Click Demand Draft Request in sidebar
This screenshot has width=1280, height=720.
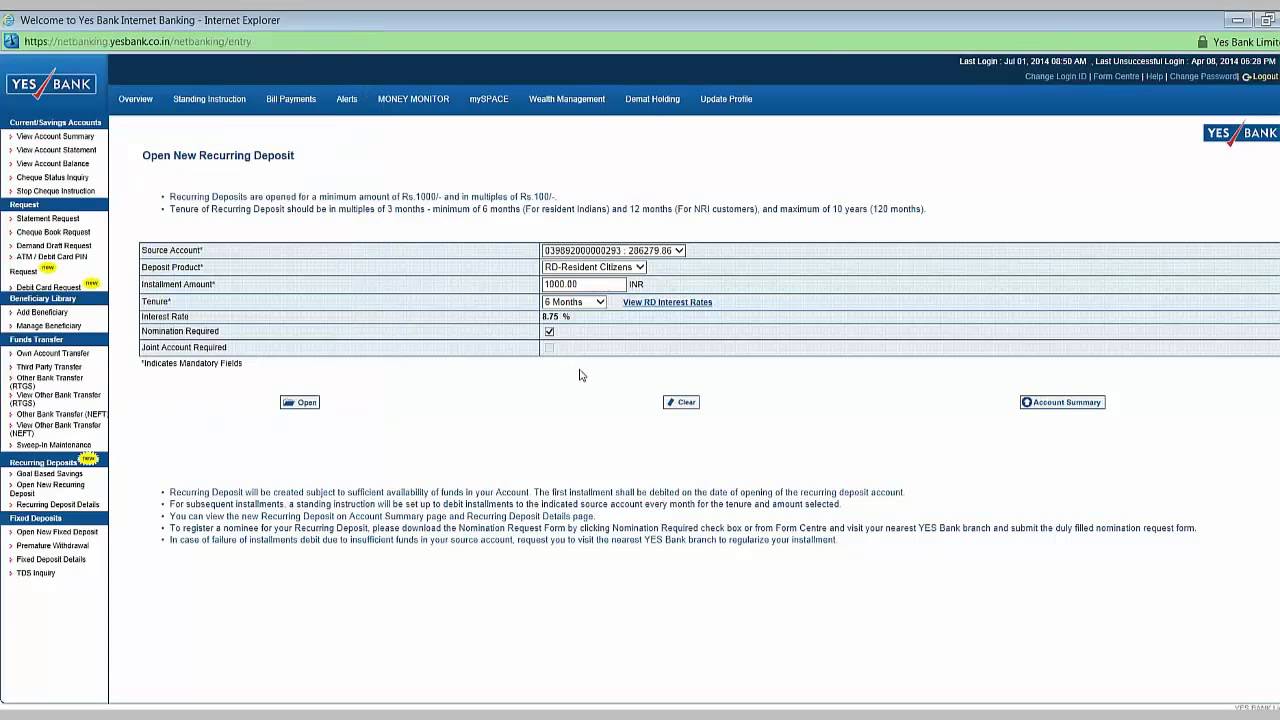tap(54, 246)
